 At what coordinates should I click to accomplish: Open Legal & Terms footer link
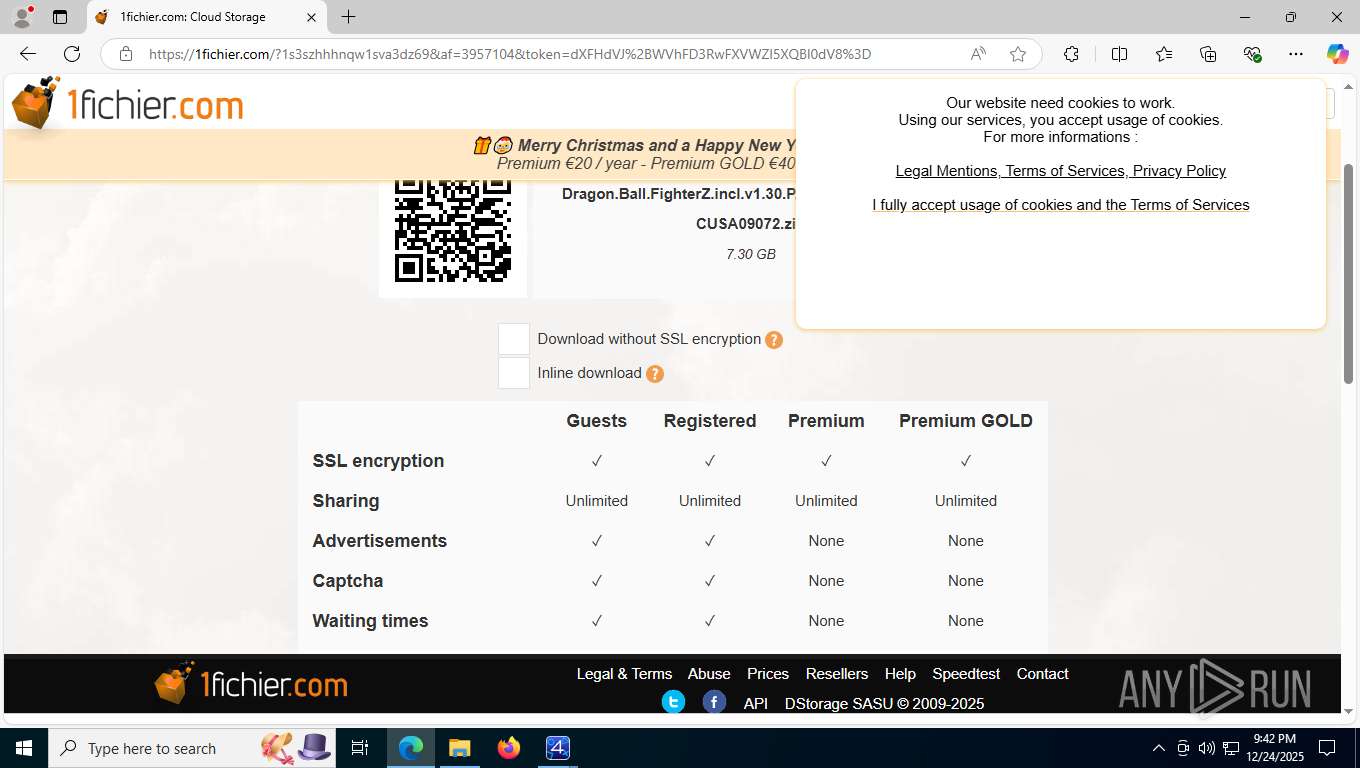click(624, 674)
